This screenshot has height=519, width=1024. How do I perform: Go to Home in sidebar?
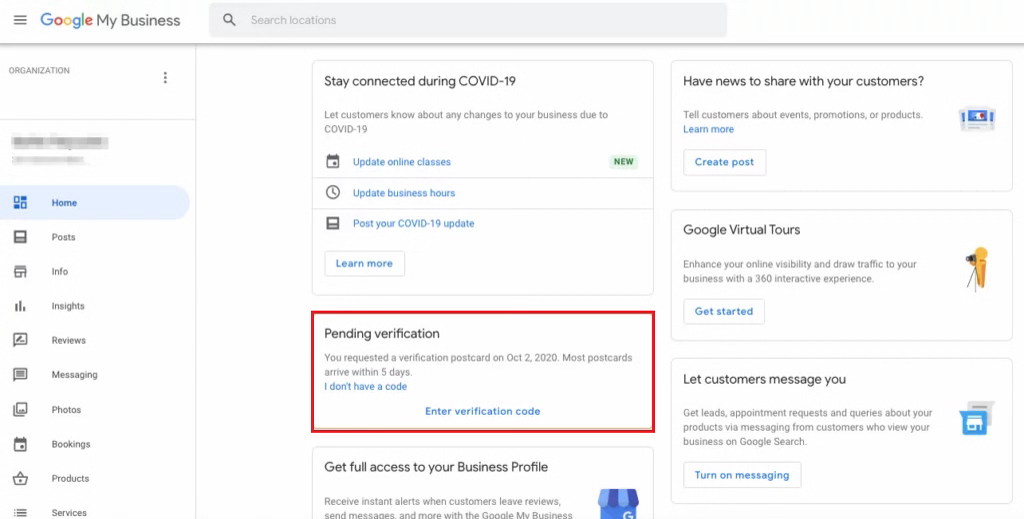point(95,202)
